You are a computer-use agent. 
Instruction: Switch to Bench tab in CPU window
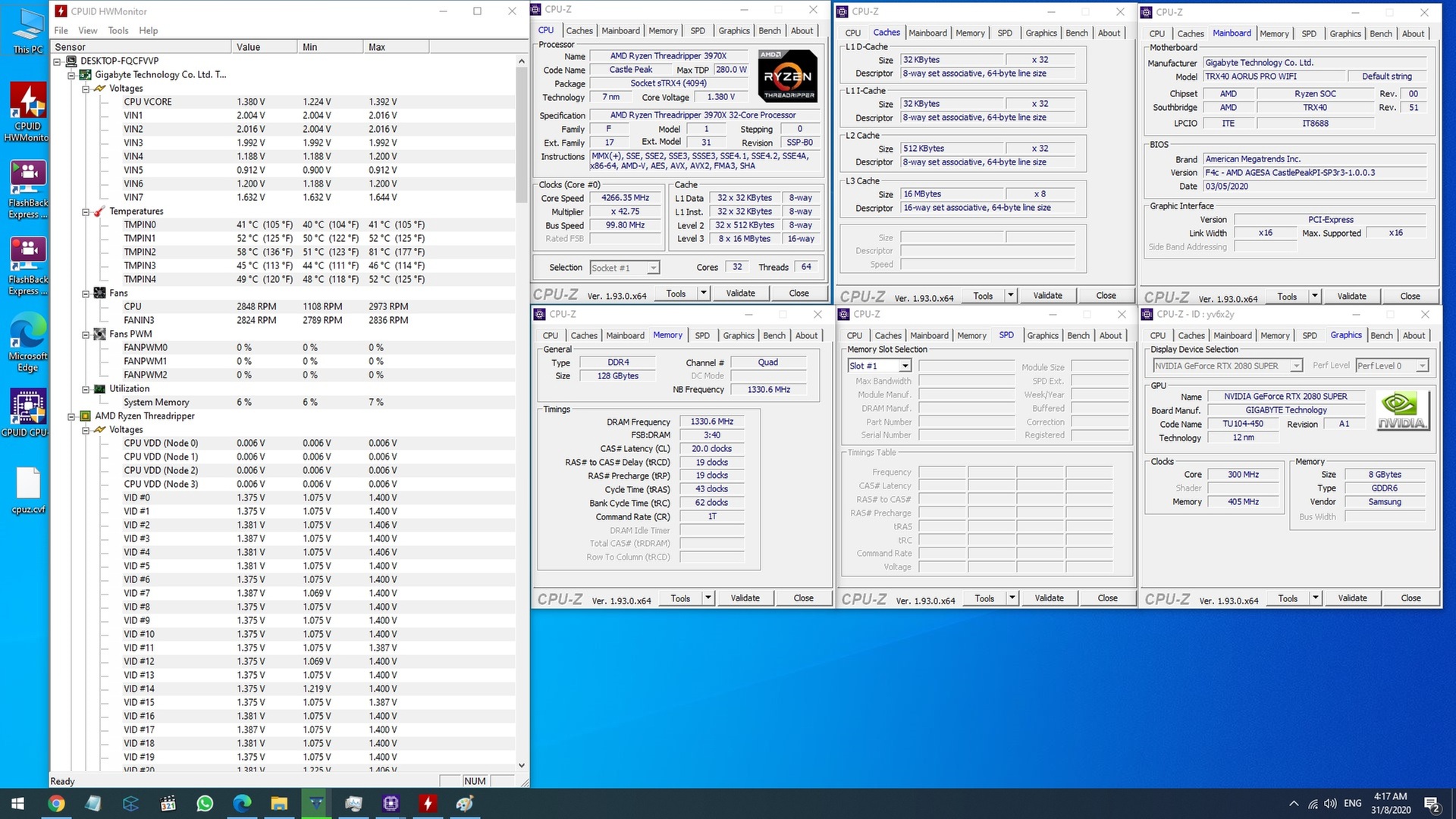click(769, 31)
